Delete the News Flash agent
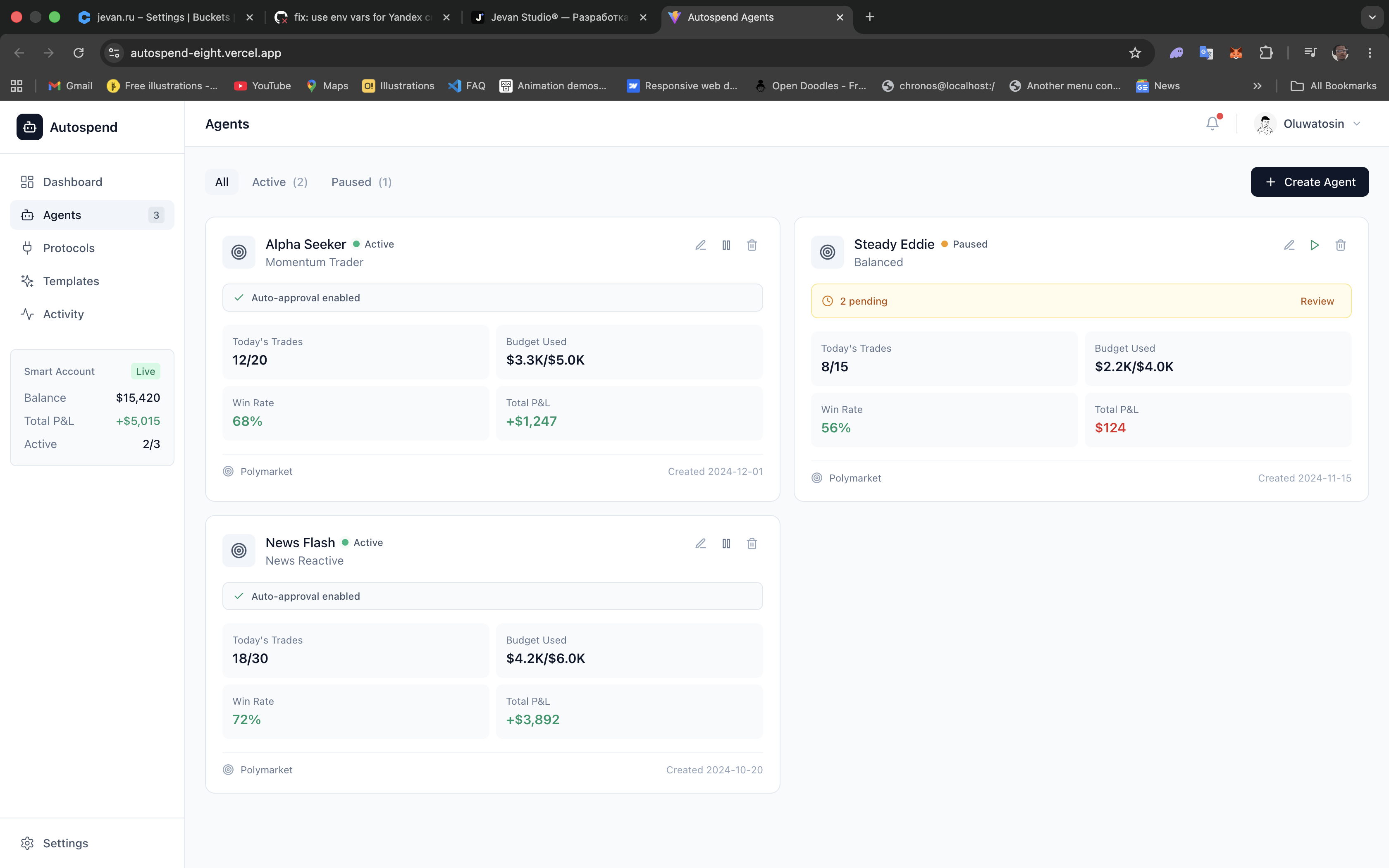This screenshot has width=1389, height=868. (752, 544)
